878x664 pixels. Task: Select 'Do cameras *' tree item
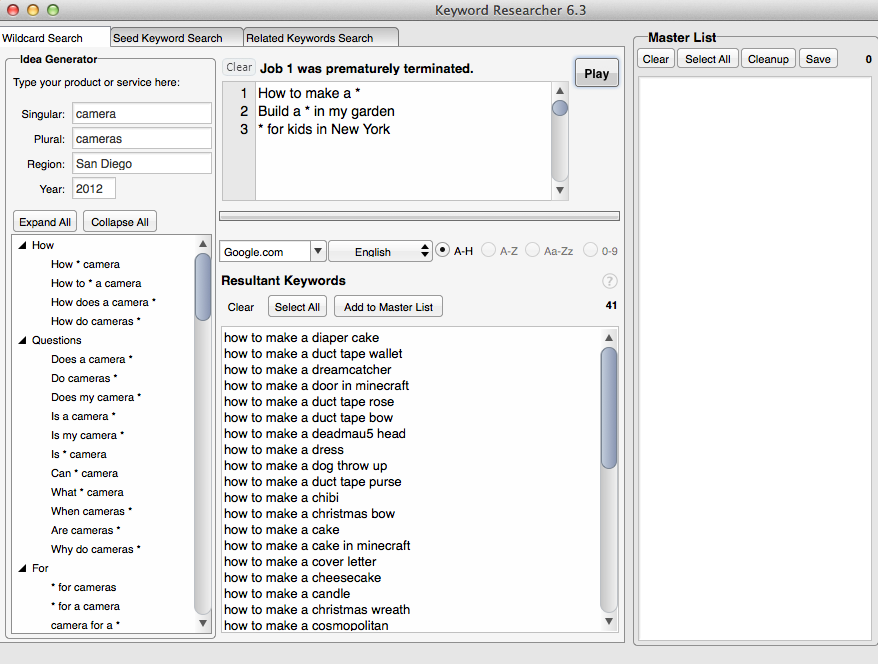coord(84,378)
